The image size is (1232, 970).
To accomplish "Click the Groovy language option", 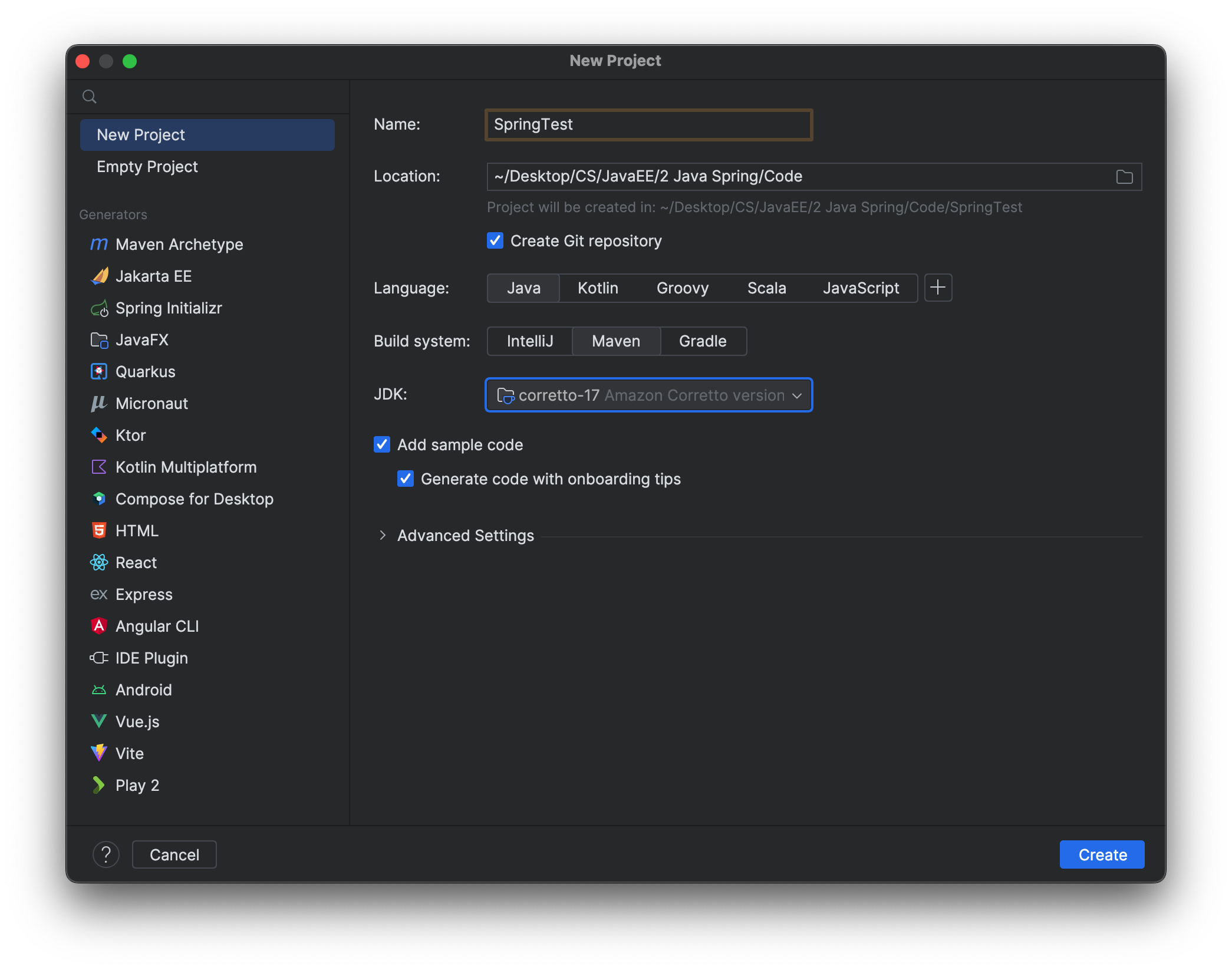I will click(x=682, y=288).
